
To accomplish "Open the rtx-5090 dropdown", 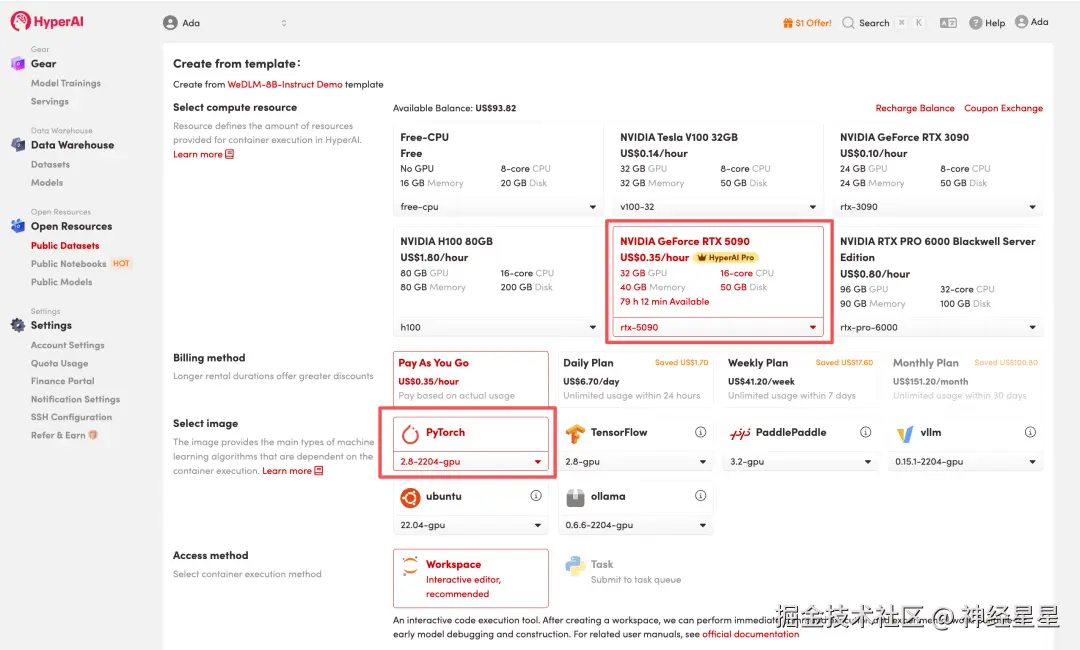I will point(718,327).
